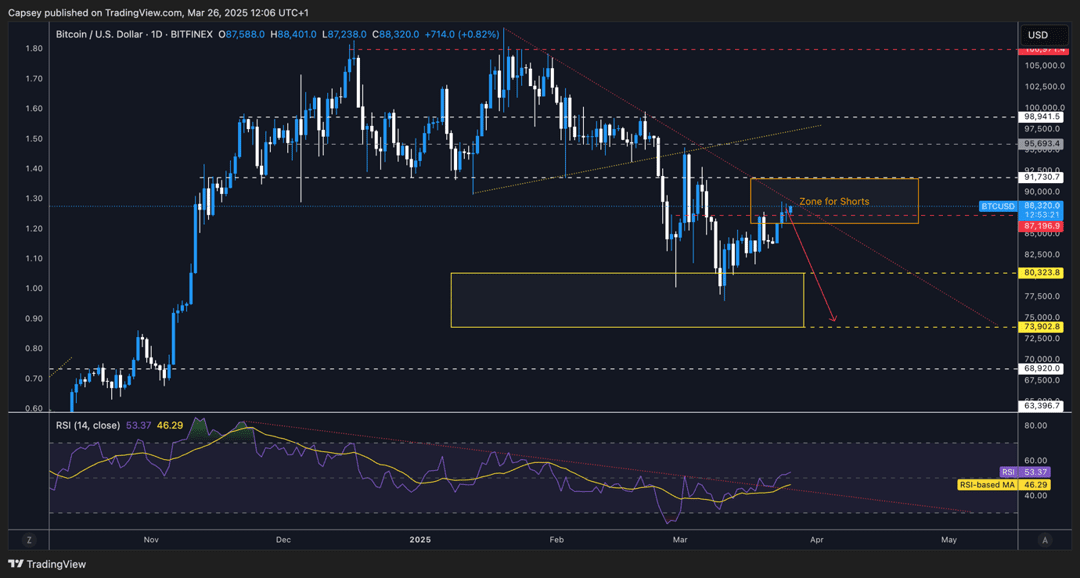
Task: Click the 46.29 RSI MA value in legend
Action: click(169, 426)
